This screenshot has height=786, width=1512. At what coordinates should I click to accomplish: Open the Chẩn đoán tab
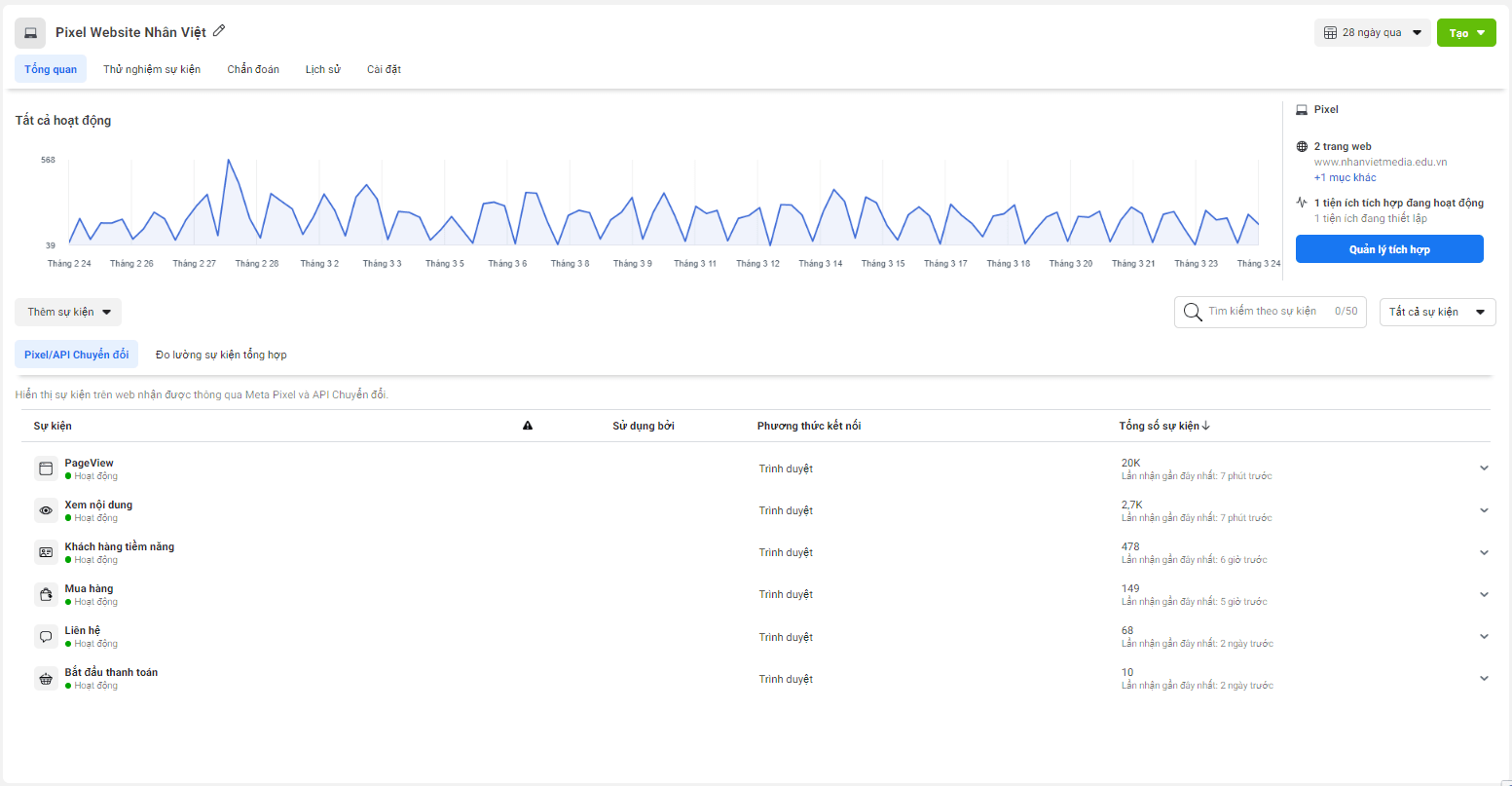[253, 69]
